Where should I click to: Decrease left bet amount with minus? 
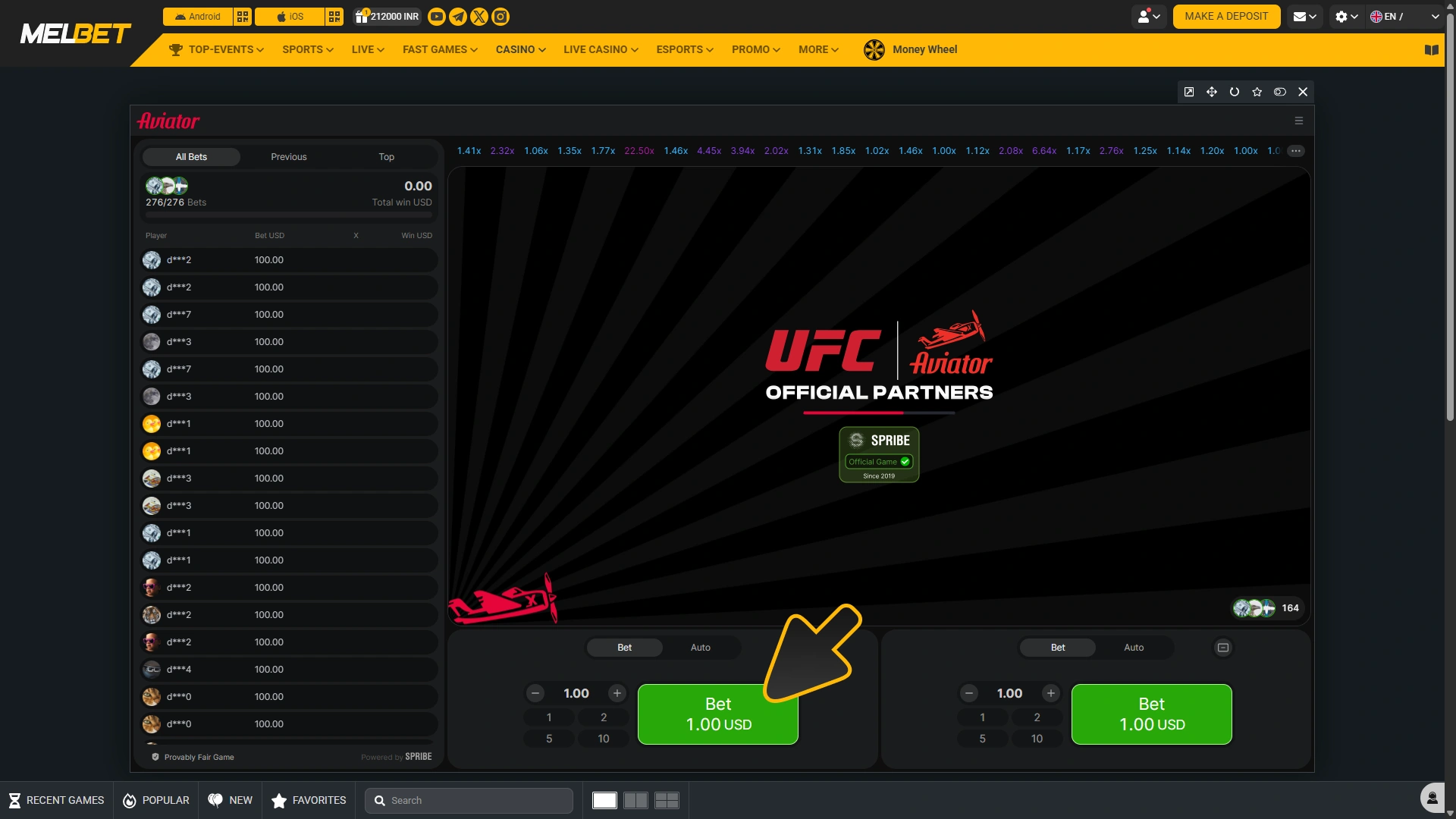[x=535, y=693]
